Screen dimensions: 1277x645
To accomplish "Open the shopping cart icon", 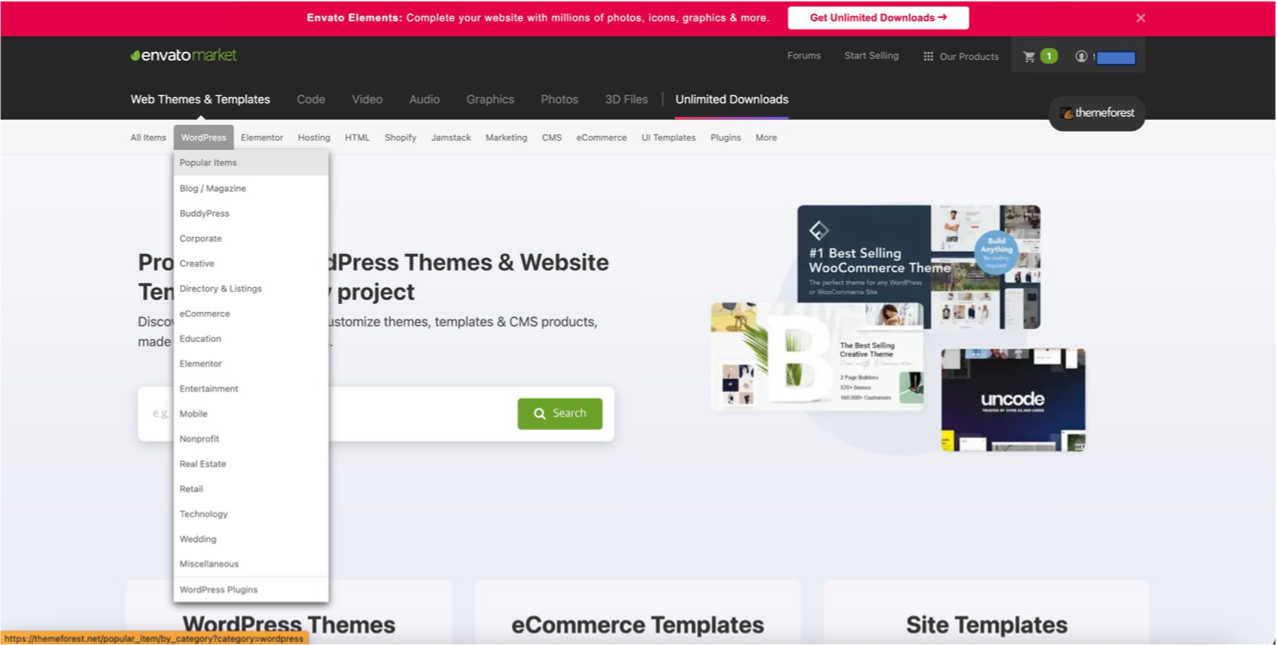I will point(1029,57).
